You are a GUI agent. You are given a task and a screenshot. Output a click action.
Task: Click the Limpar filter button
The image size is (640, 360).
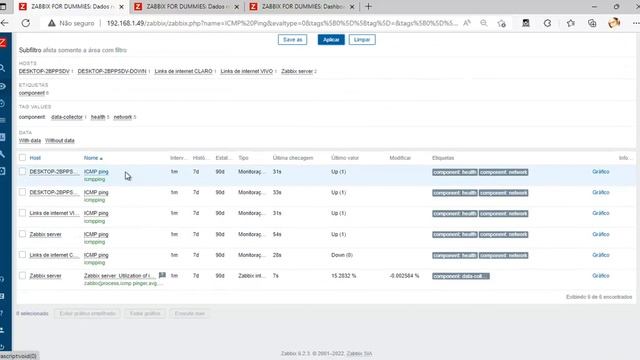(x=362, y=40)
